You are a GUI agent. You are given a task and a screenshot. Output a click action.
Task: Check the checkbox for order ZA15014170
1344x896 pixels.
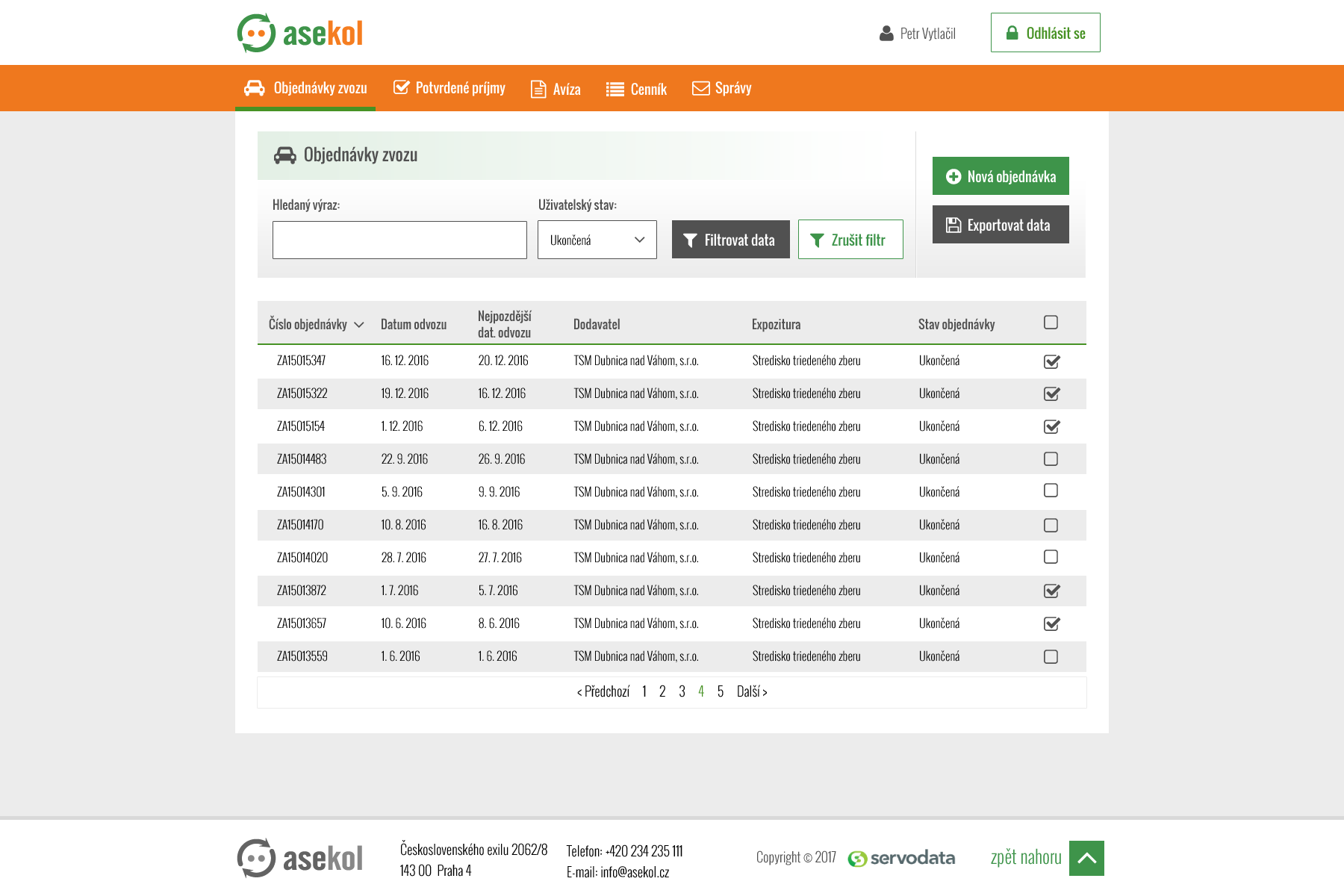click(1051, 526)
